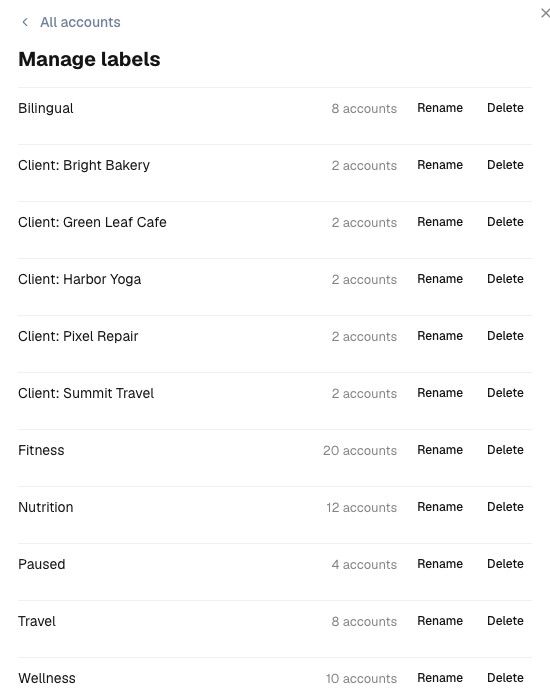Close the Manage labels panel
Screen dimensions: 550x700
[545, 13]
